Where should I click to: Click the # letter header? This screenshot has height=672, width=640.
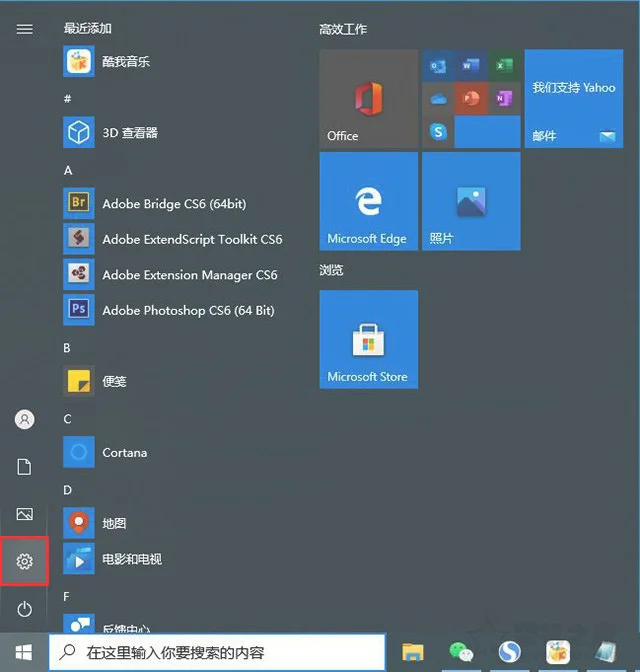pyautogui.click(x=67, y=99)
